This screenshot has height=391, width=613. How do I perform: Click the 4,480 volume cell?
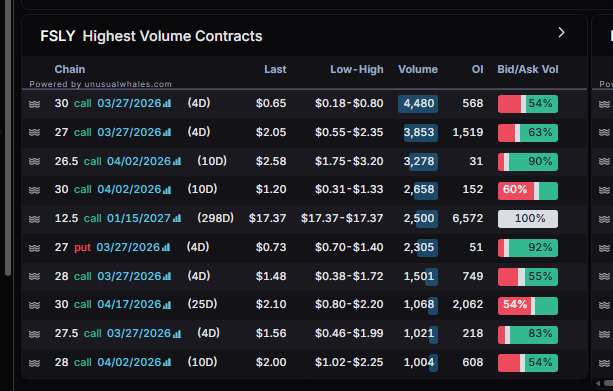click(x=418, y=104)
